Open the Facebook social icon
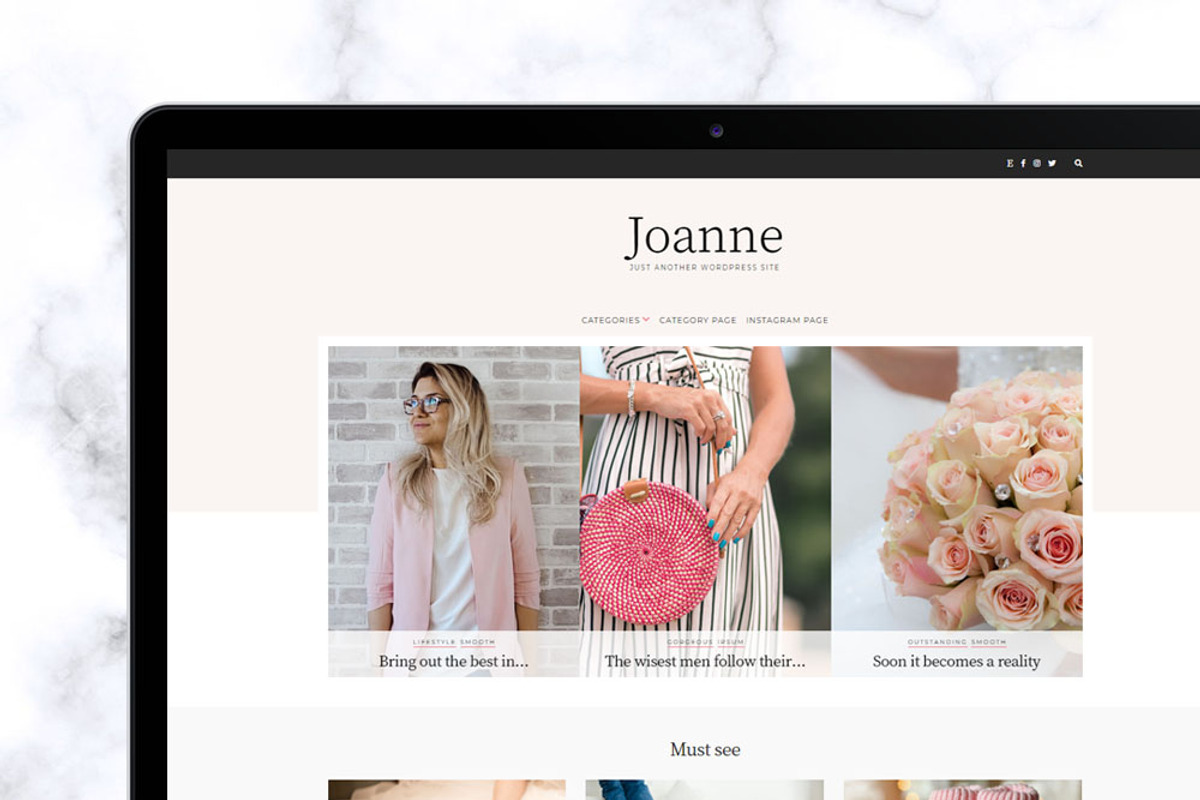Viewport: 1200px width, 800px height. coord(1023,163)
